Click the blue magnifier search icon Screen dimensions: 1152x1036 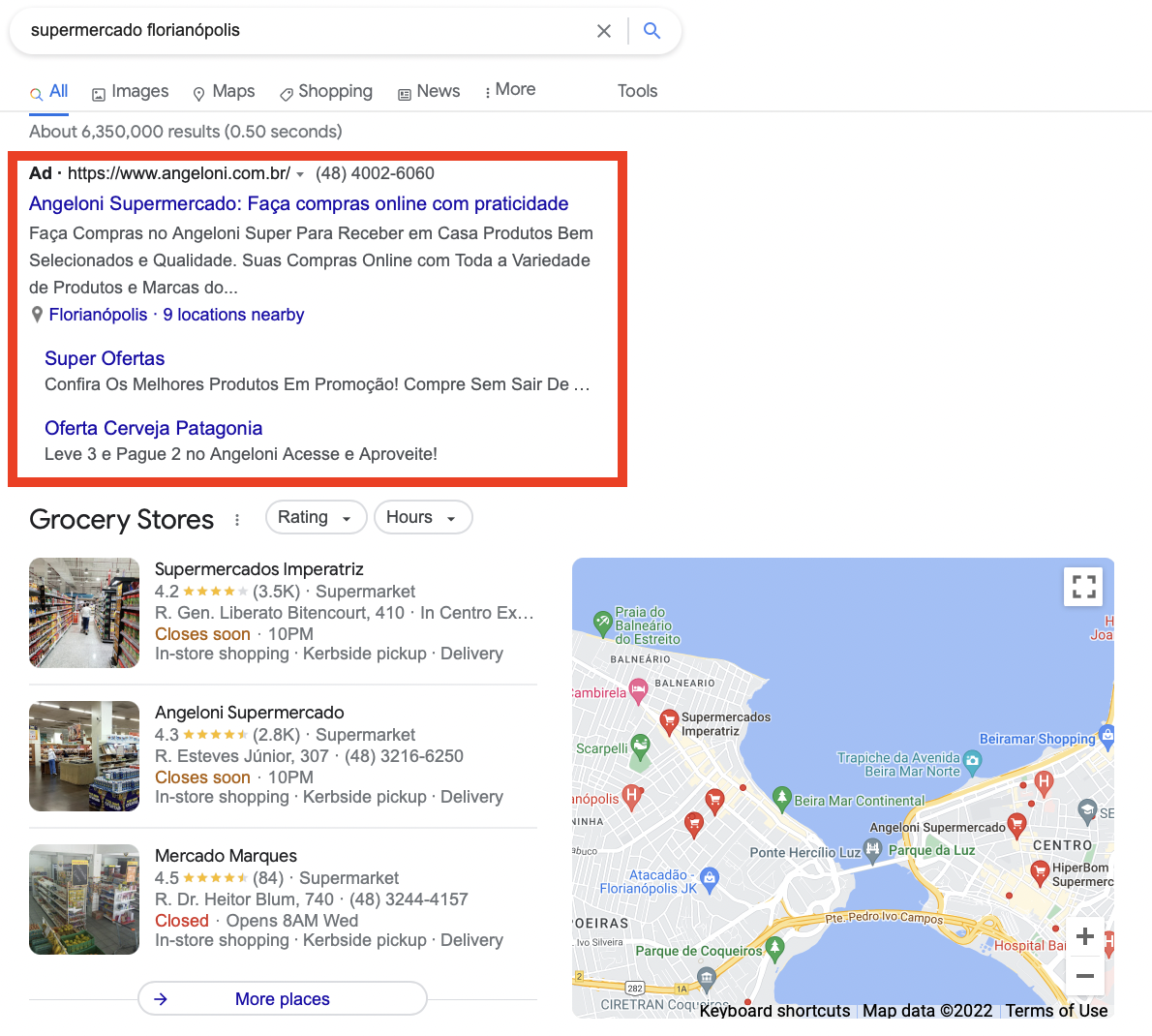pos(652,31)
